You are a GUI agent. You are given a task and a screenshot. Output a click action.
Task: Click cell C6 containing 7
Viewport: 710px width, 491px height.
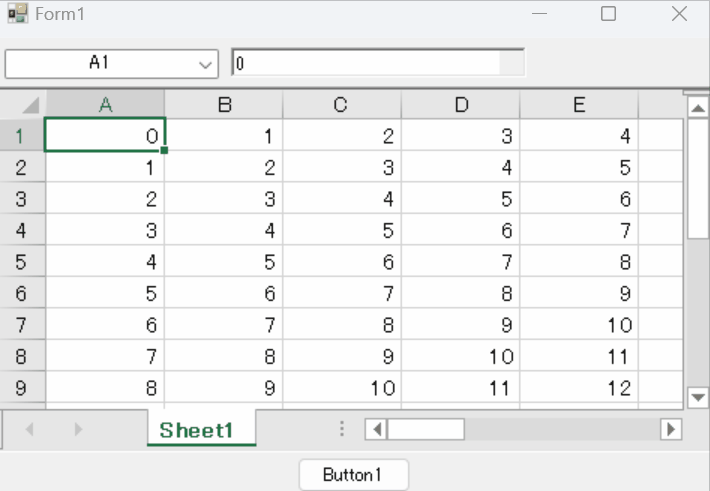pyautogui.click(x=342, y=293)
